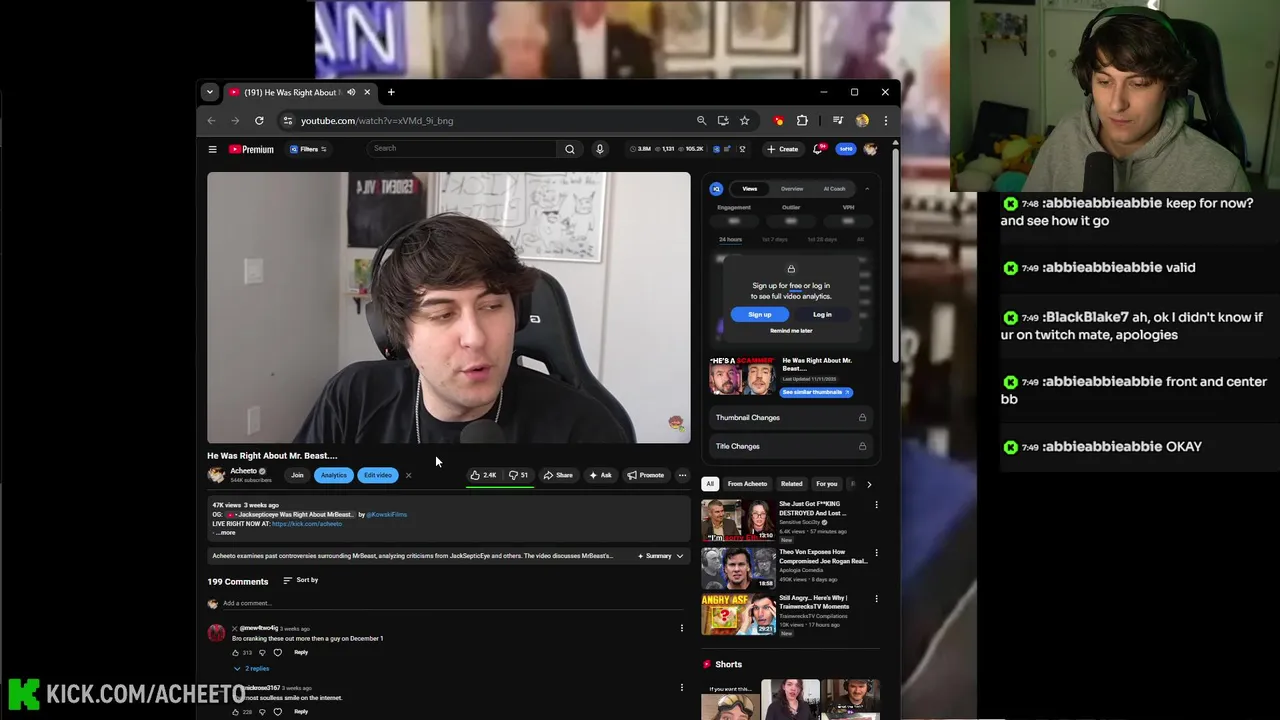Screen dimensions: 1280x720
Task: Click the Share button
Action: coord(558,475)
